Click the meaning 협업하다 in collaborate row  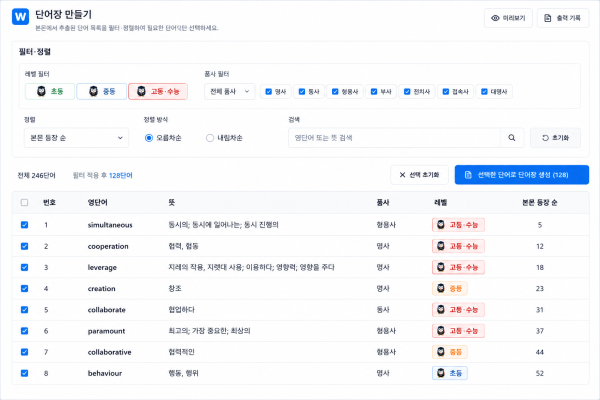point(181,310)
